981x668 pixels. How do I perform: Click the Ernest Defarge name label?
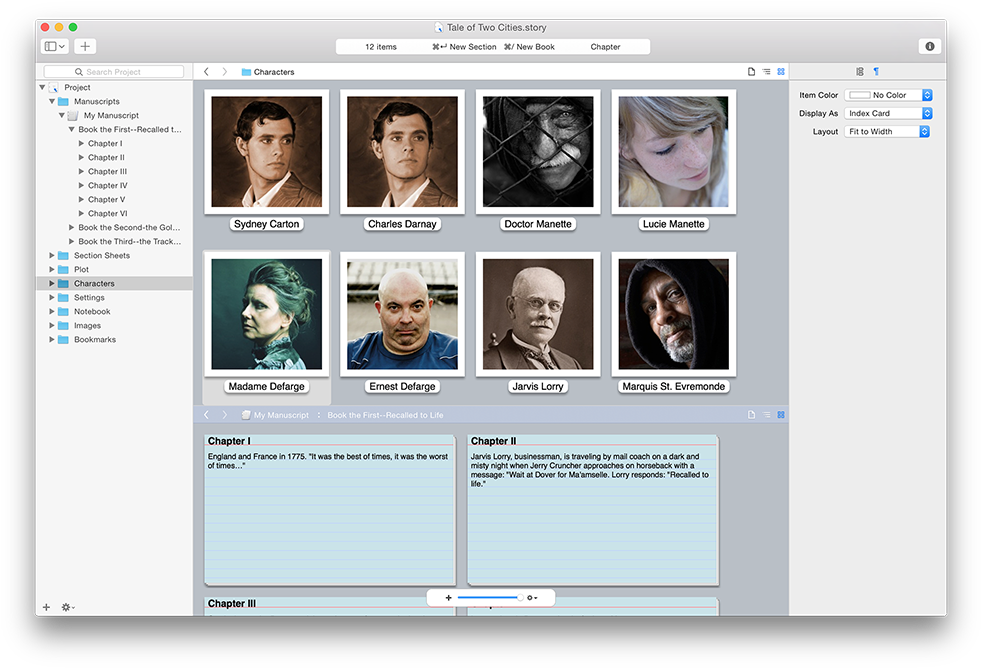402,387
